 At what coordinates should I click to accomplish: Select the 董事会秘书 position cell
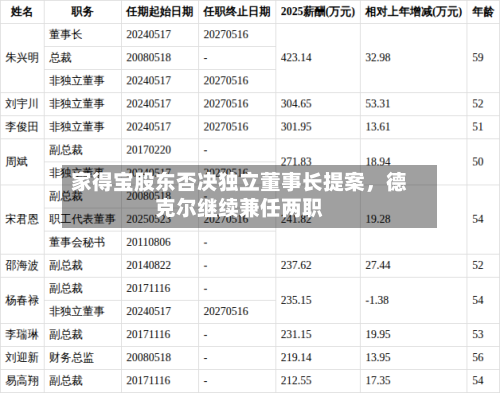(77, 242)
